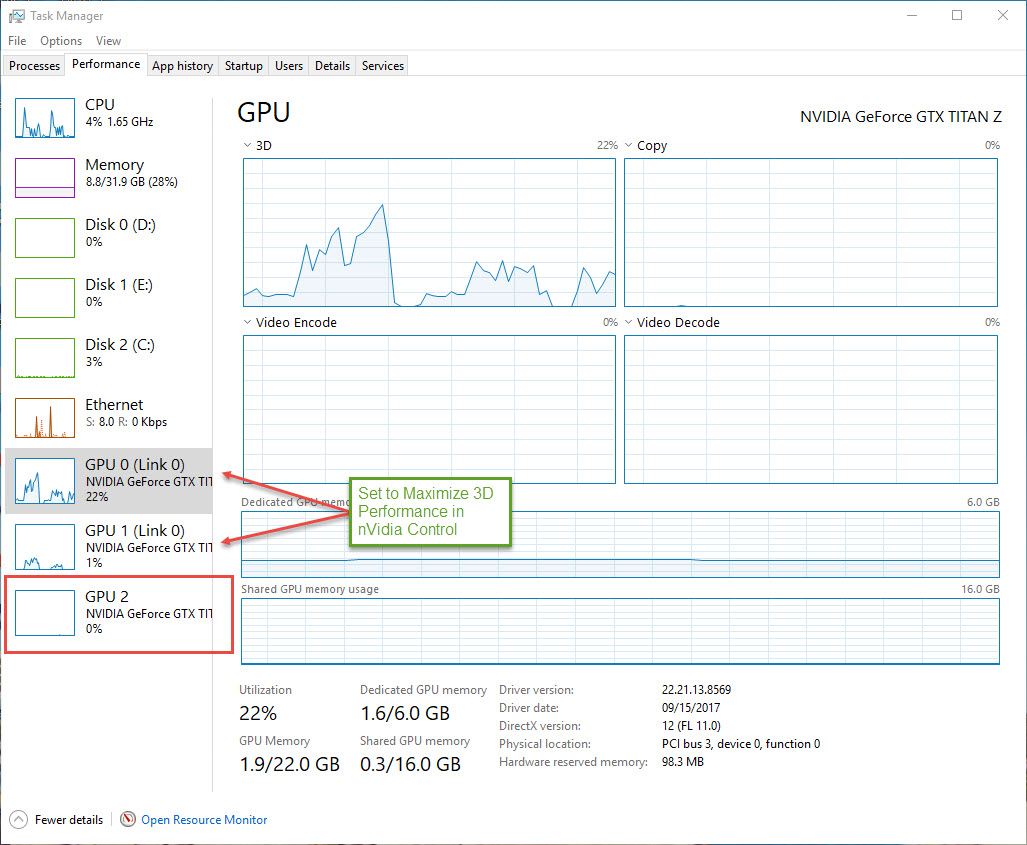
Task: Open Resource Monitor link
Action: 204,819
